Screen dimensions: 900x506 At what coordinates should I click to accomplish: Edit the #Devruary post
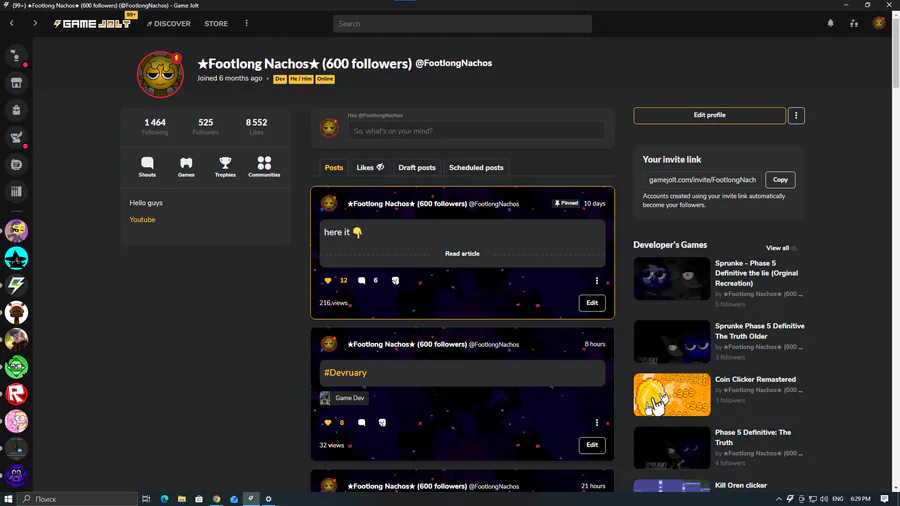[x=592, y=445]
